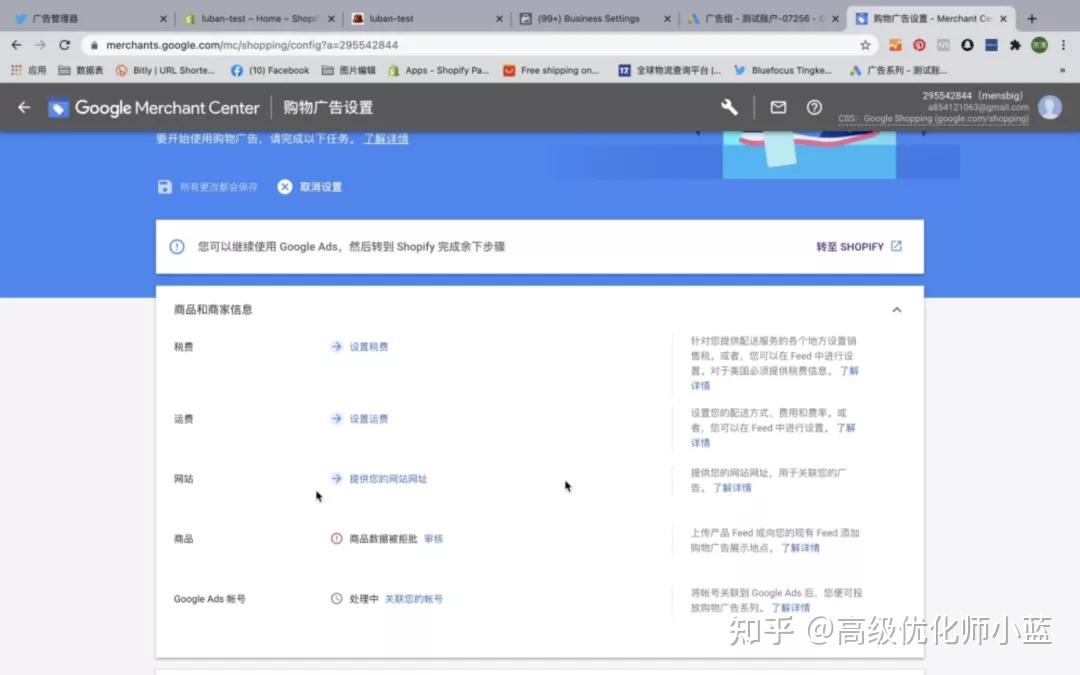Viewport: 1080px width, 675px height.
Task: Click the pending status clock icon for Google Ads 帐号
Action: coord(337,598)
